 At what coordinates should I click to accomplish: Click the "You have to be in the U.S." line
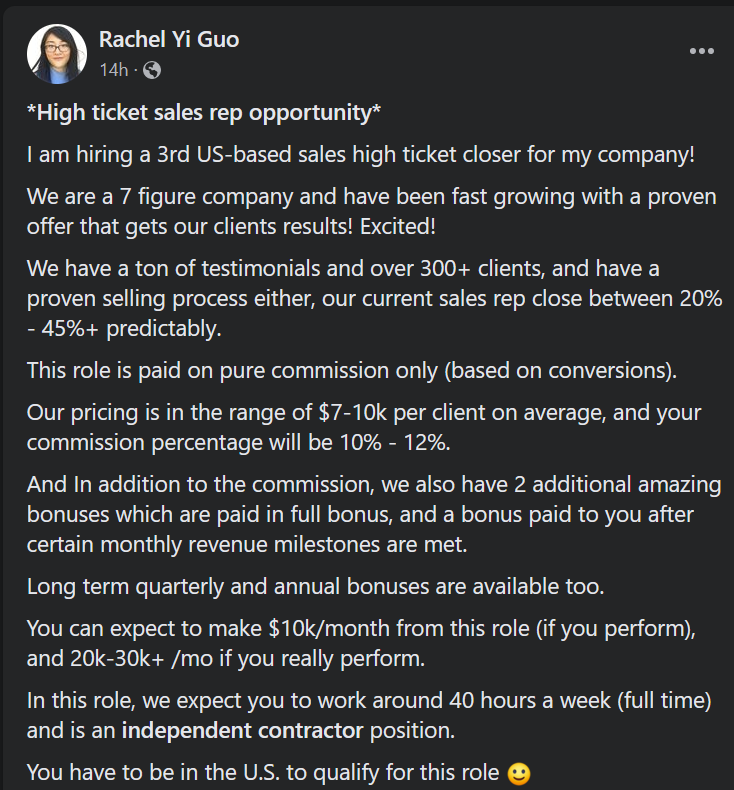263,773
